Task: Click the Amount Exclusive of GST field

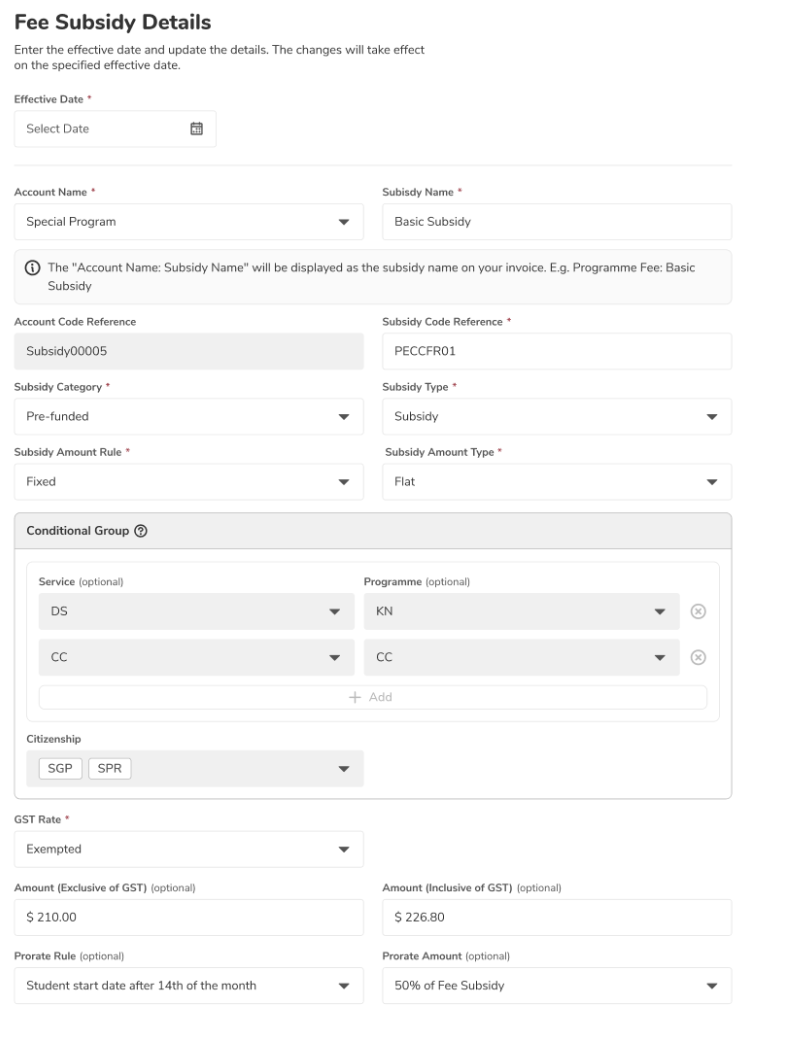Action: 189,917
